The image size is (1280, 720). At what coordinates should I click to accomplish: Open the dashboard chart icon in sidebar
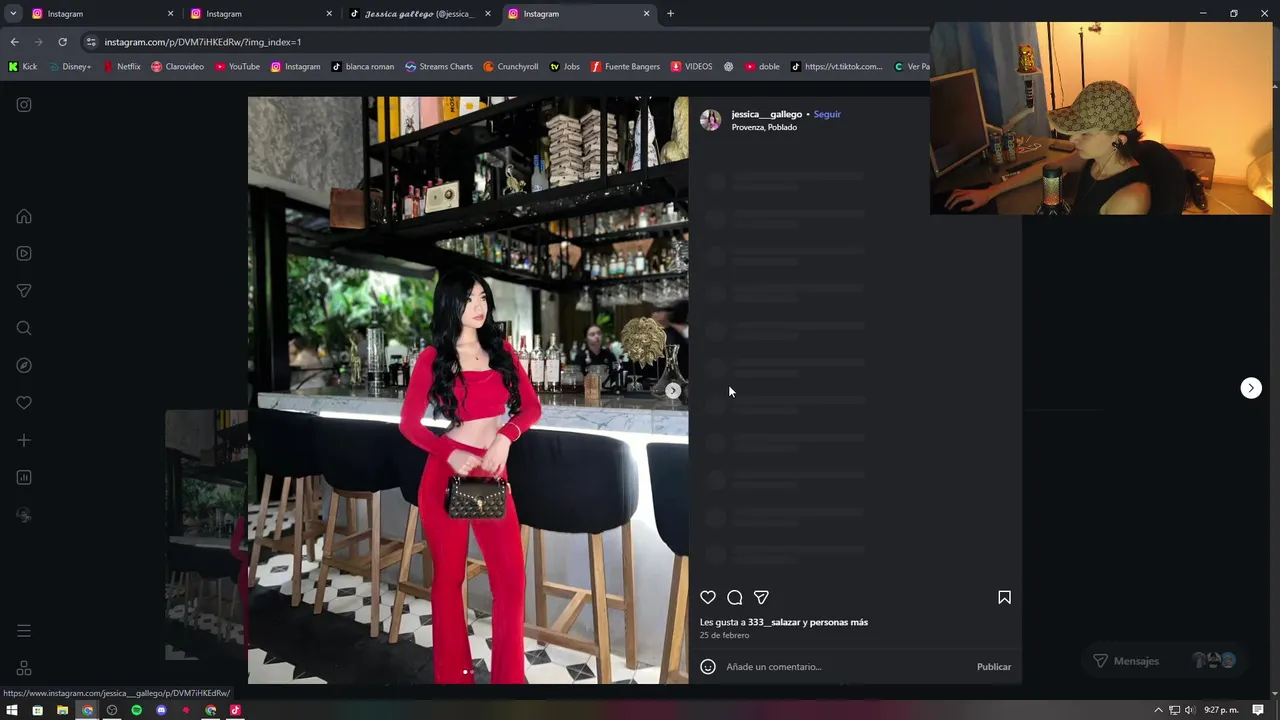24,478
